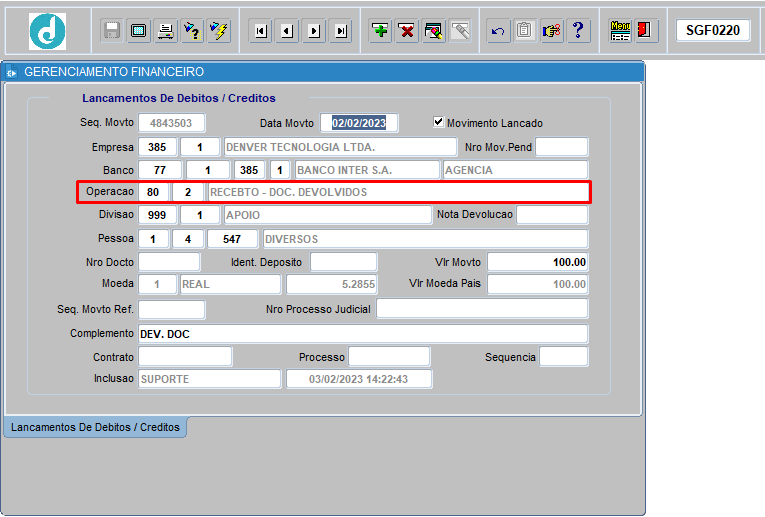Image resolution: width=765 pixels, height=517 pixels.
Task: Click the Print icon in toolbar
Action: click(x=165, y=31)
